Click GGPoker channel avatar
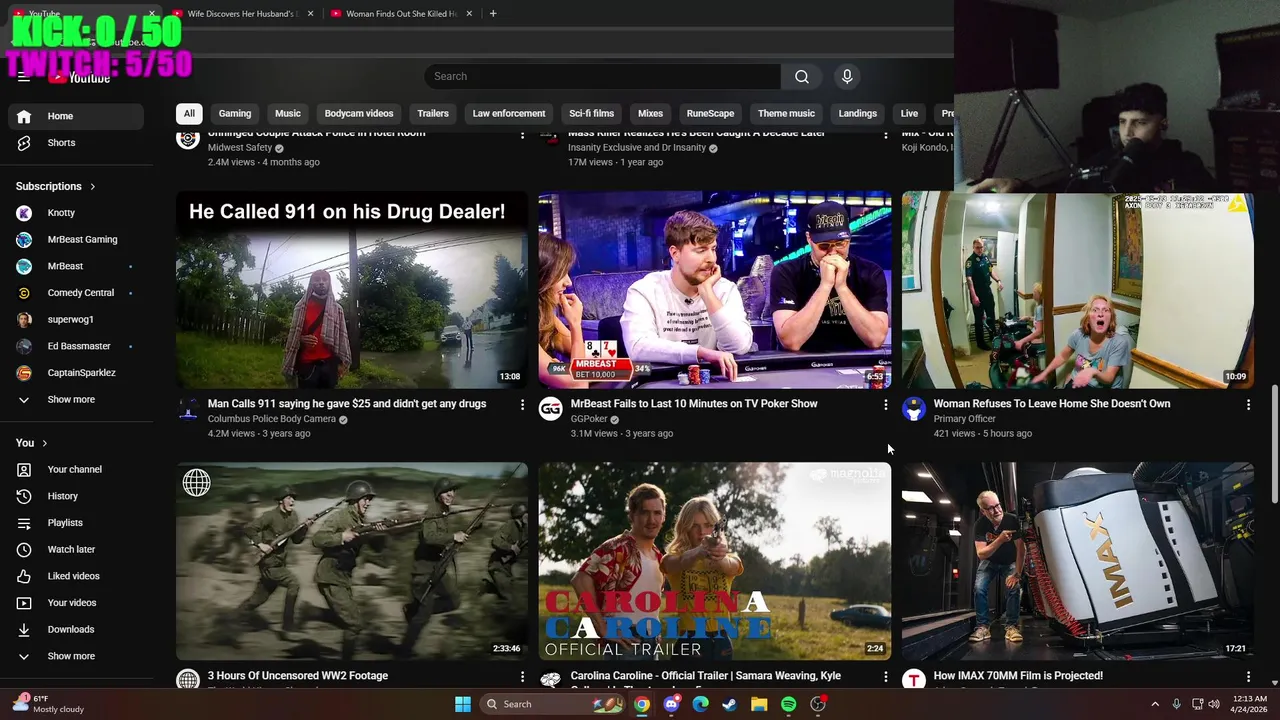This screenshot has width=1280, height=720. 551,409
